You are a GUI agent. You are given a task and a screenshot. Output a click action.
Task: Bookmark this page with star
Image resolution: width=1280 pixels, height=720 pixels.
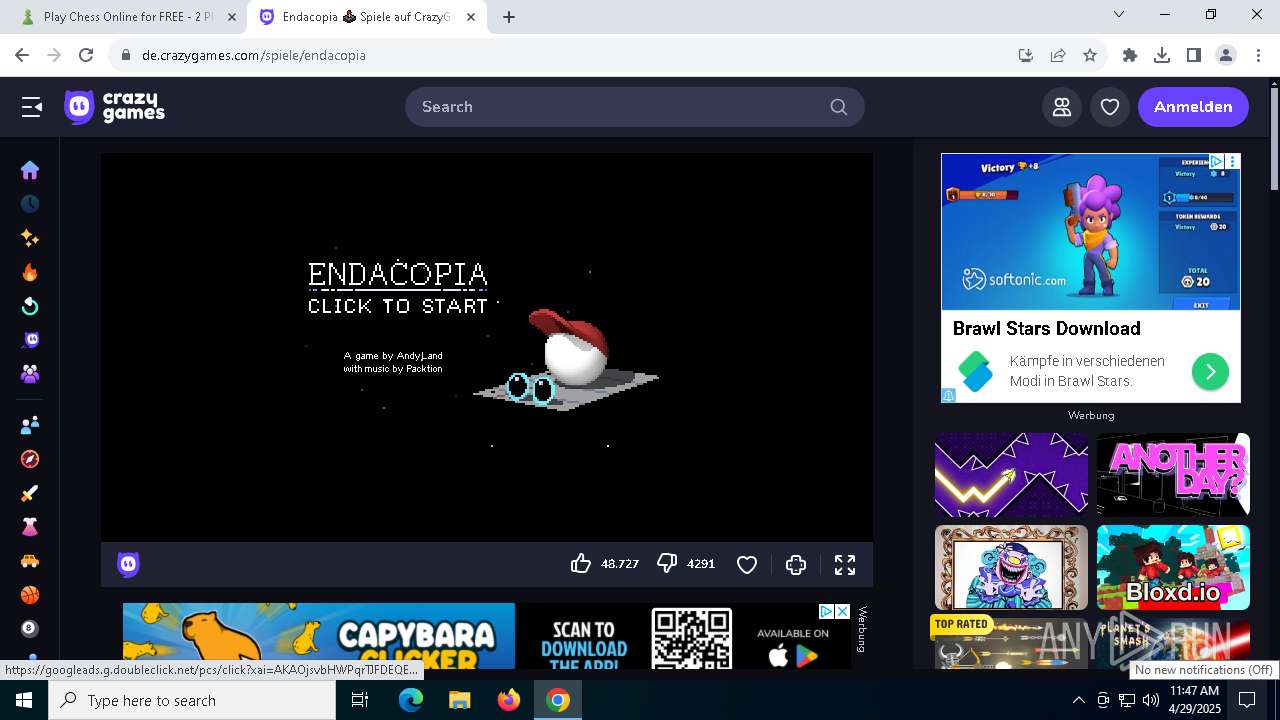tap(1090, 55)
